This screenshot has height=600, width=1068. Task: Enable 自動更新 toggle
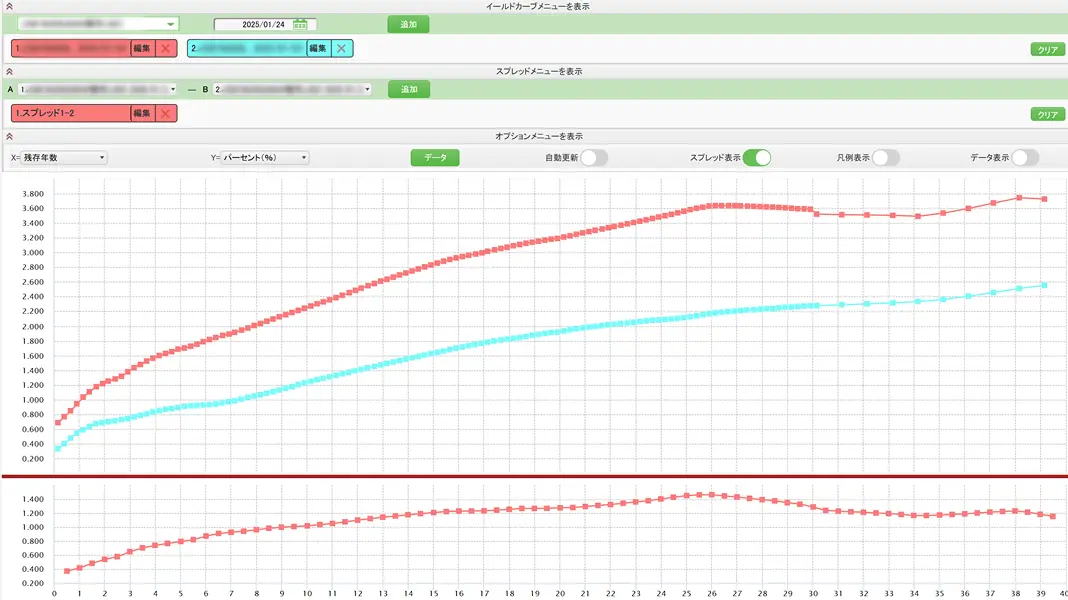594,157
